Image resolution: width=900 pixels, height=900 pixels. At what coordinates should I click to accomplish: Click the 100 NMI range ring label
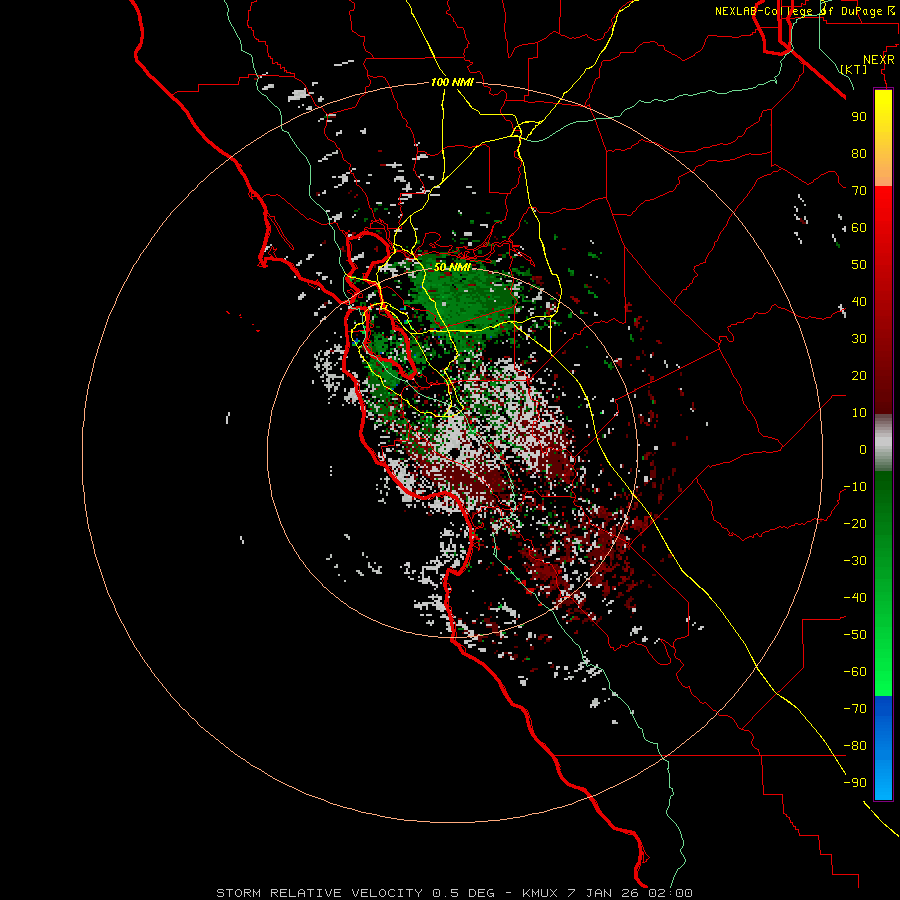pyautogui.click(x=452, y=82)
